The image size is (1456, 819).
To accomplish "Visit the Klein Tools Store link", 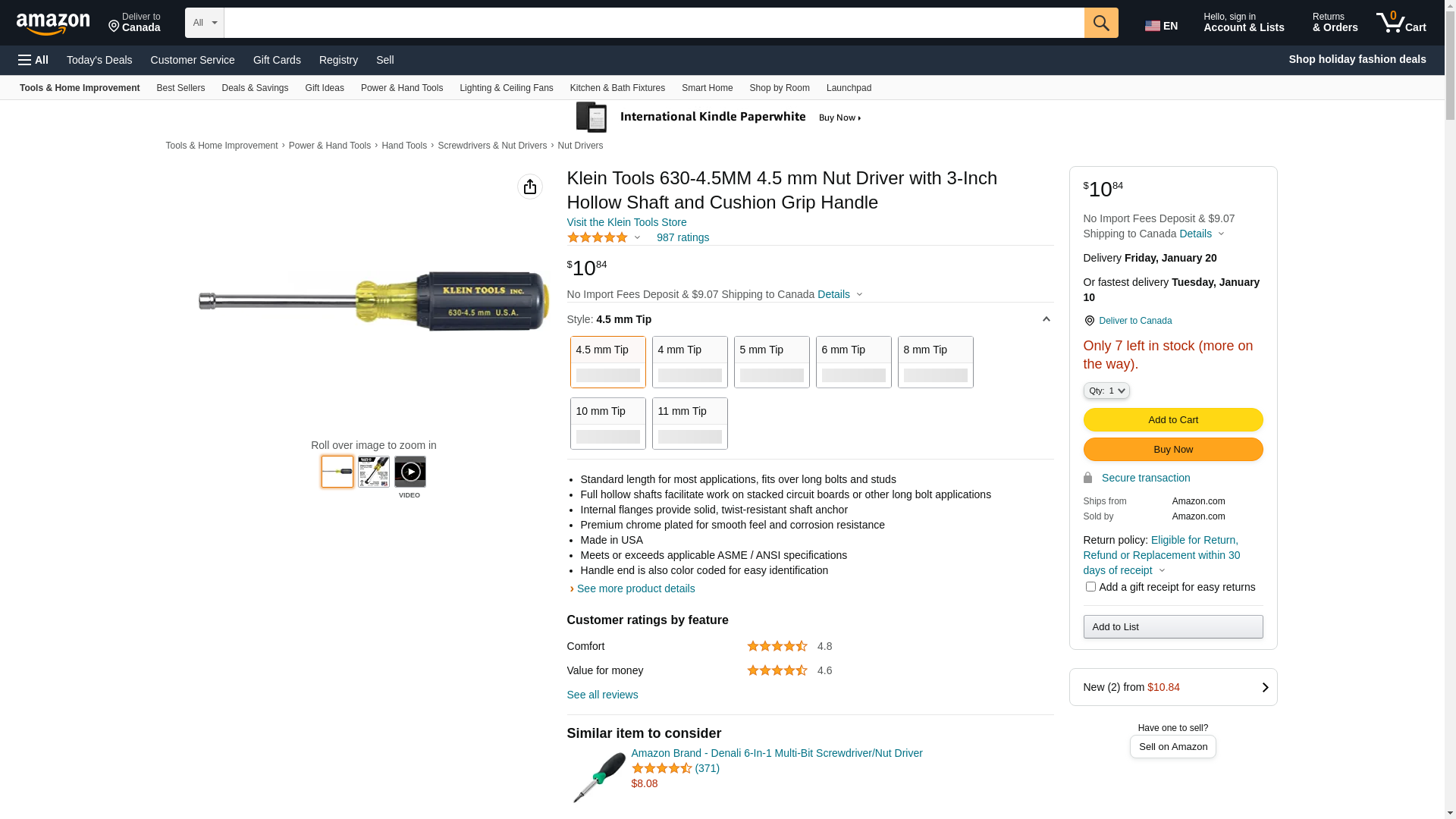I will (x=626, y=222).
